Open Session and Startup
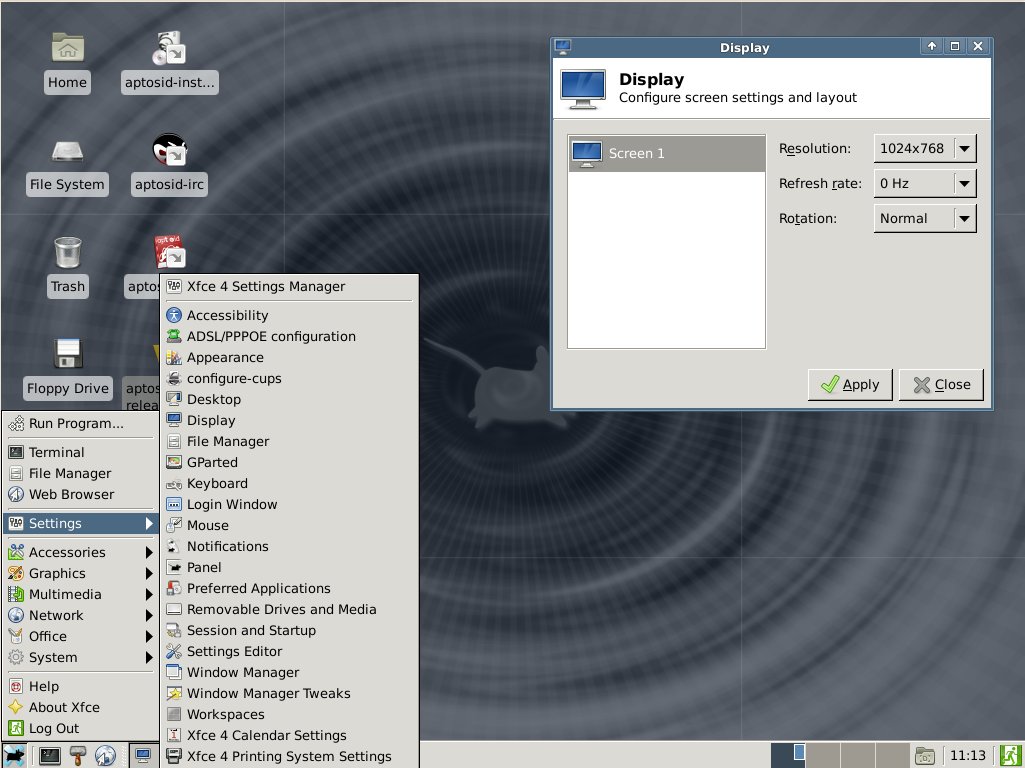The width and height of the screenshot is (1025, 768). point(289,631)
